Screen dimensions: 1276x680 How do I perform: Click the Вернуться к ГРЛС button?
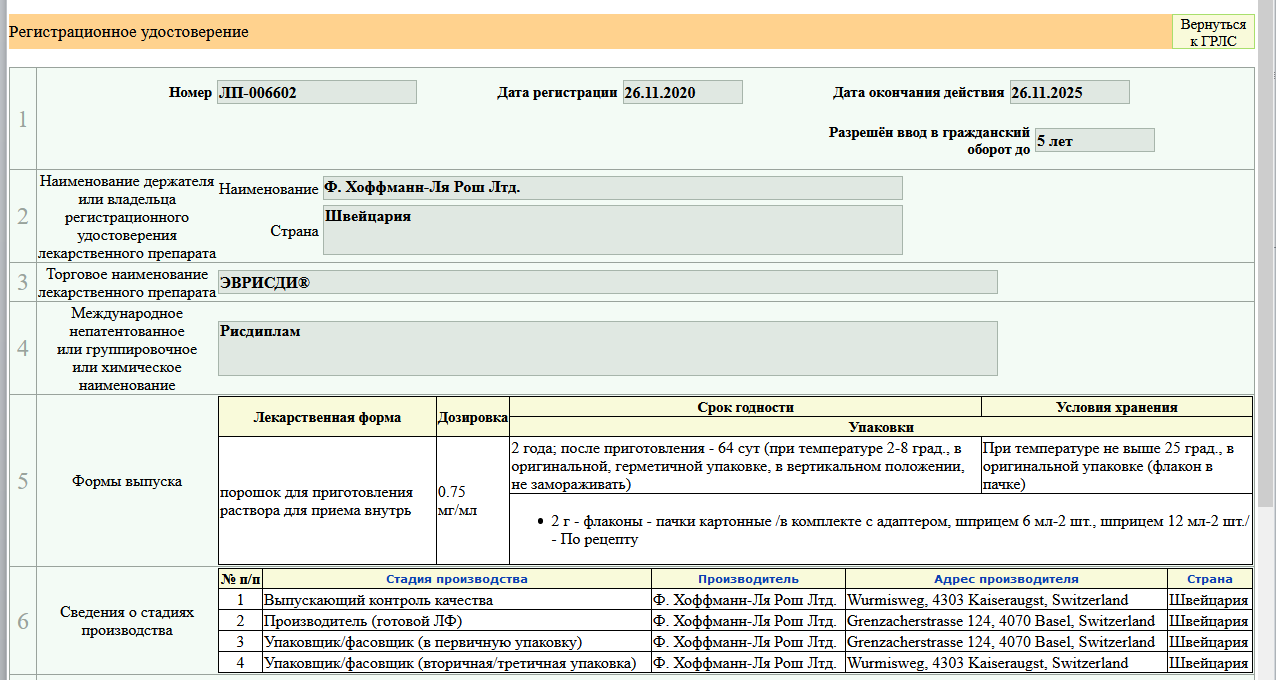coord(1212,32)
